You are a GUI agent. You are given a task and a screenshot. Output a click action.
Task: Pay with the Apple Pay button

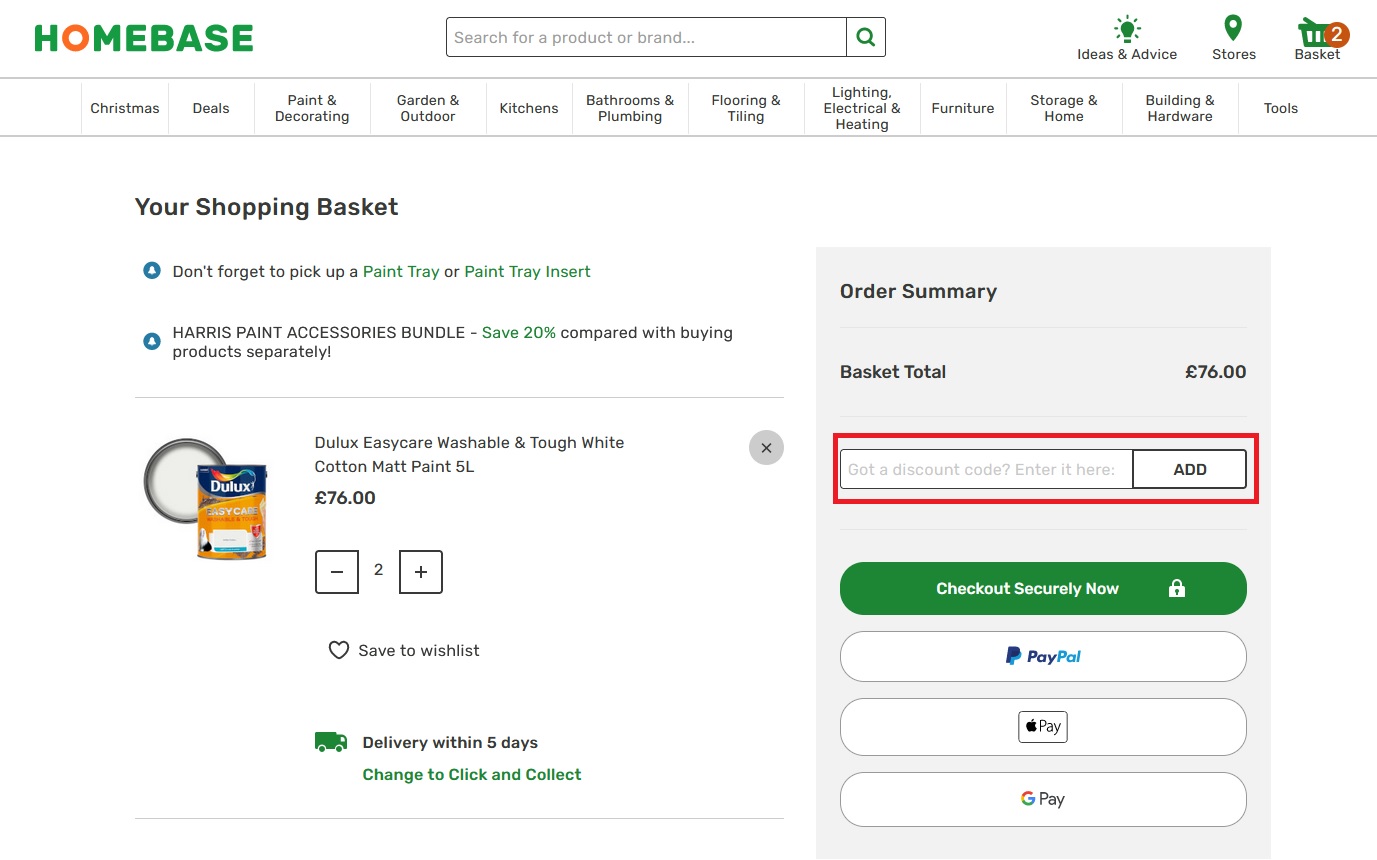pos(1043,727)
